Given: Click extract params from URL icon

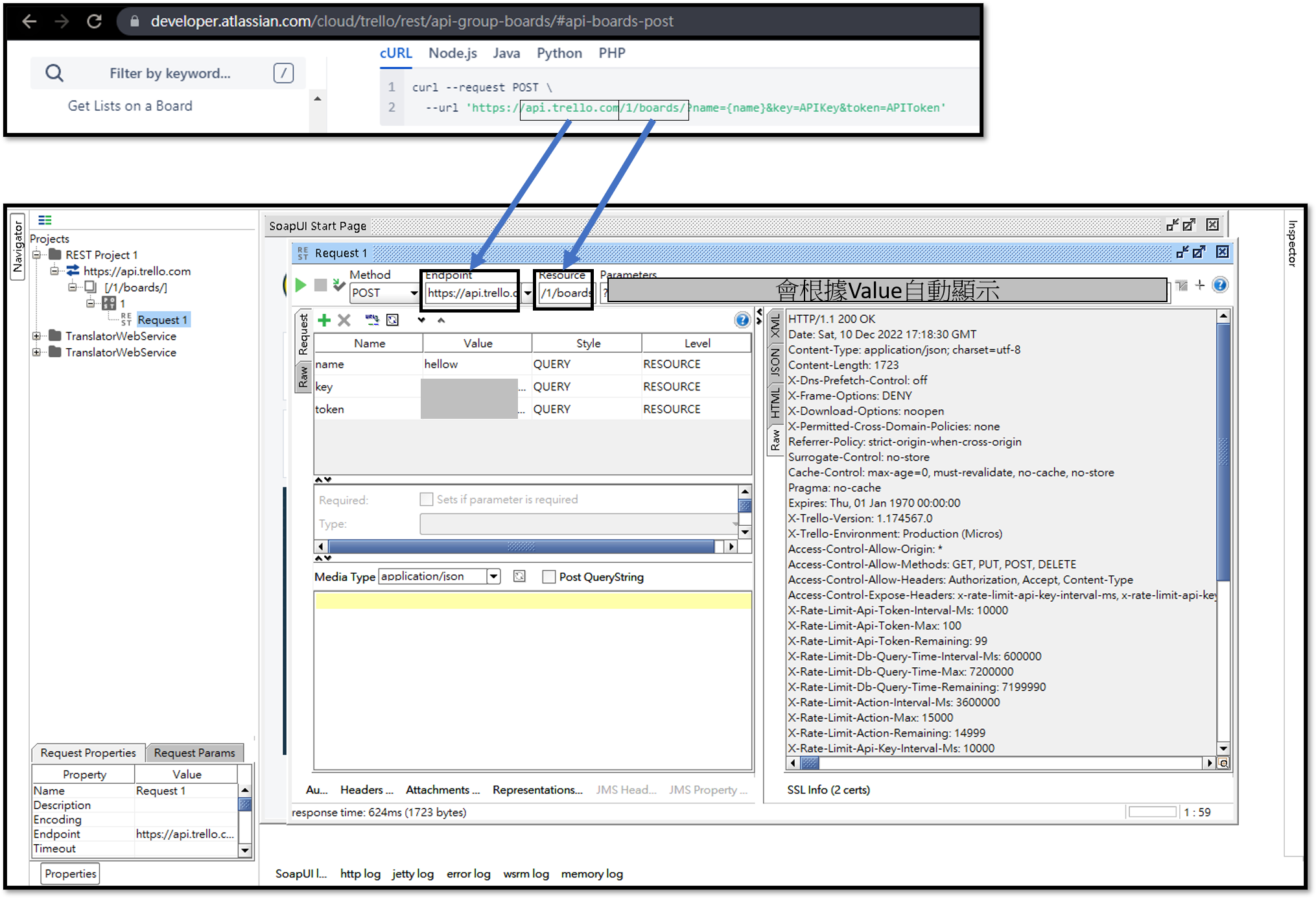Looking at the screenshot, I should pyautogui.click(x=371, y=320).
